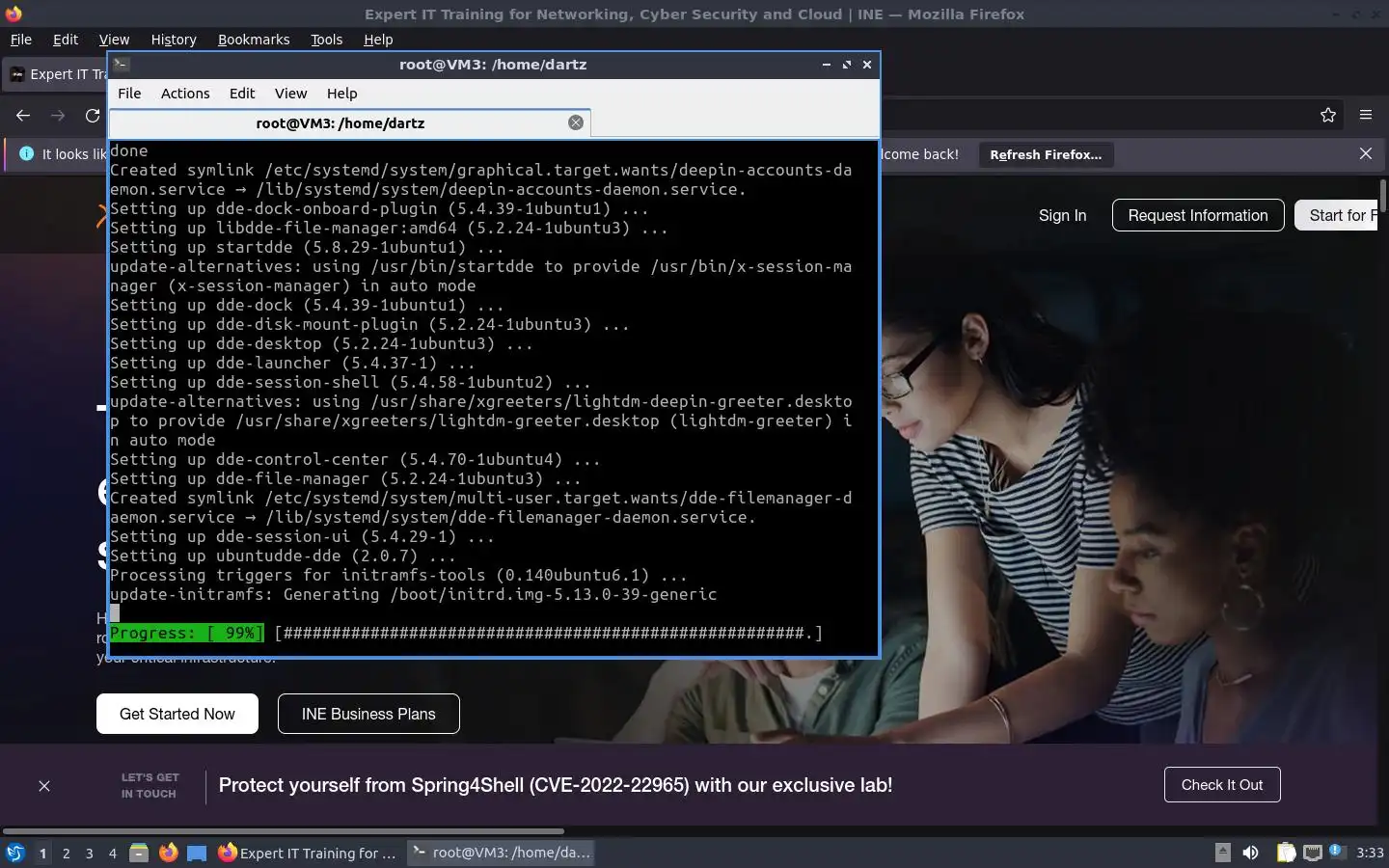The height and width of the screenshot is (868, 1389).
Task: Open Firefox Edit menu
Action: pyautogui.click(x=66, y=40)
